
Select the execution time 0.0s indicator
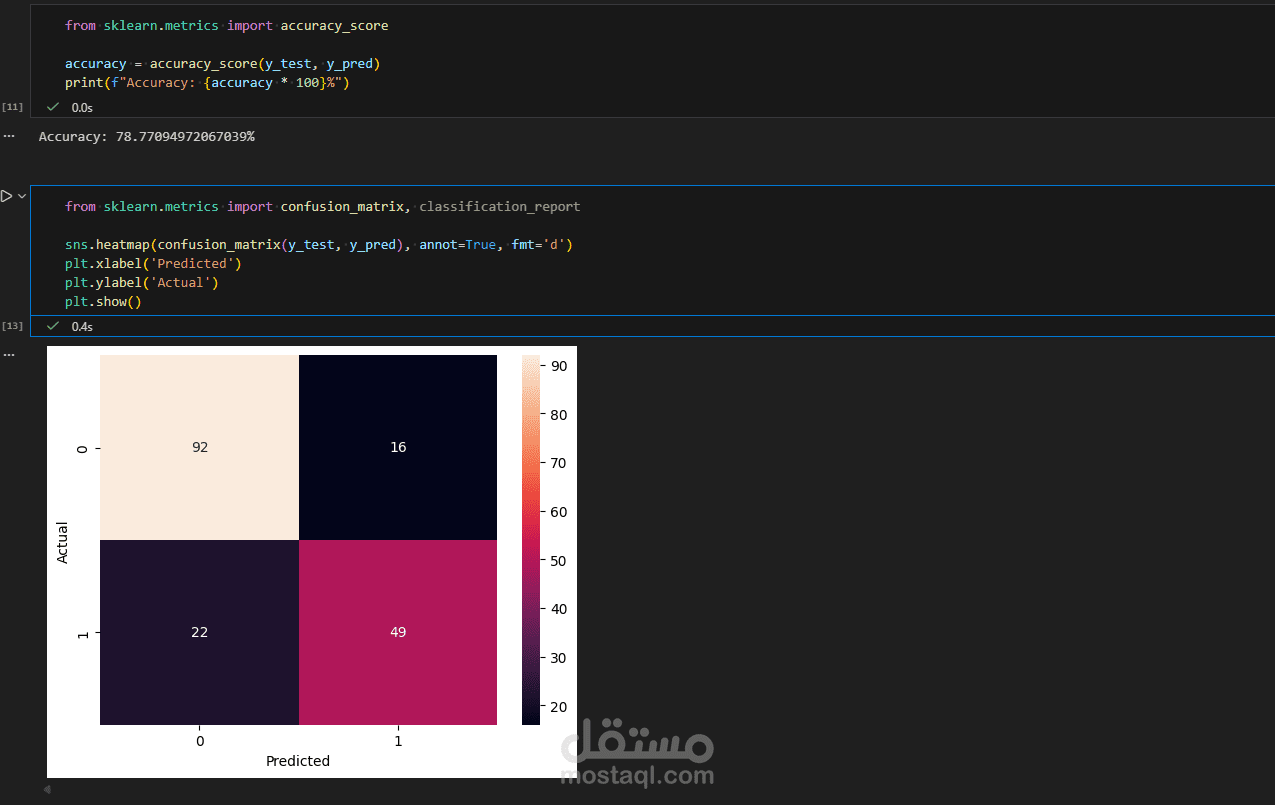point(81,106)
